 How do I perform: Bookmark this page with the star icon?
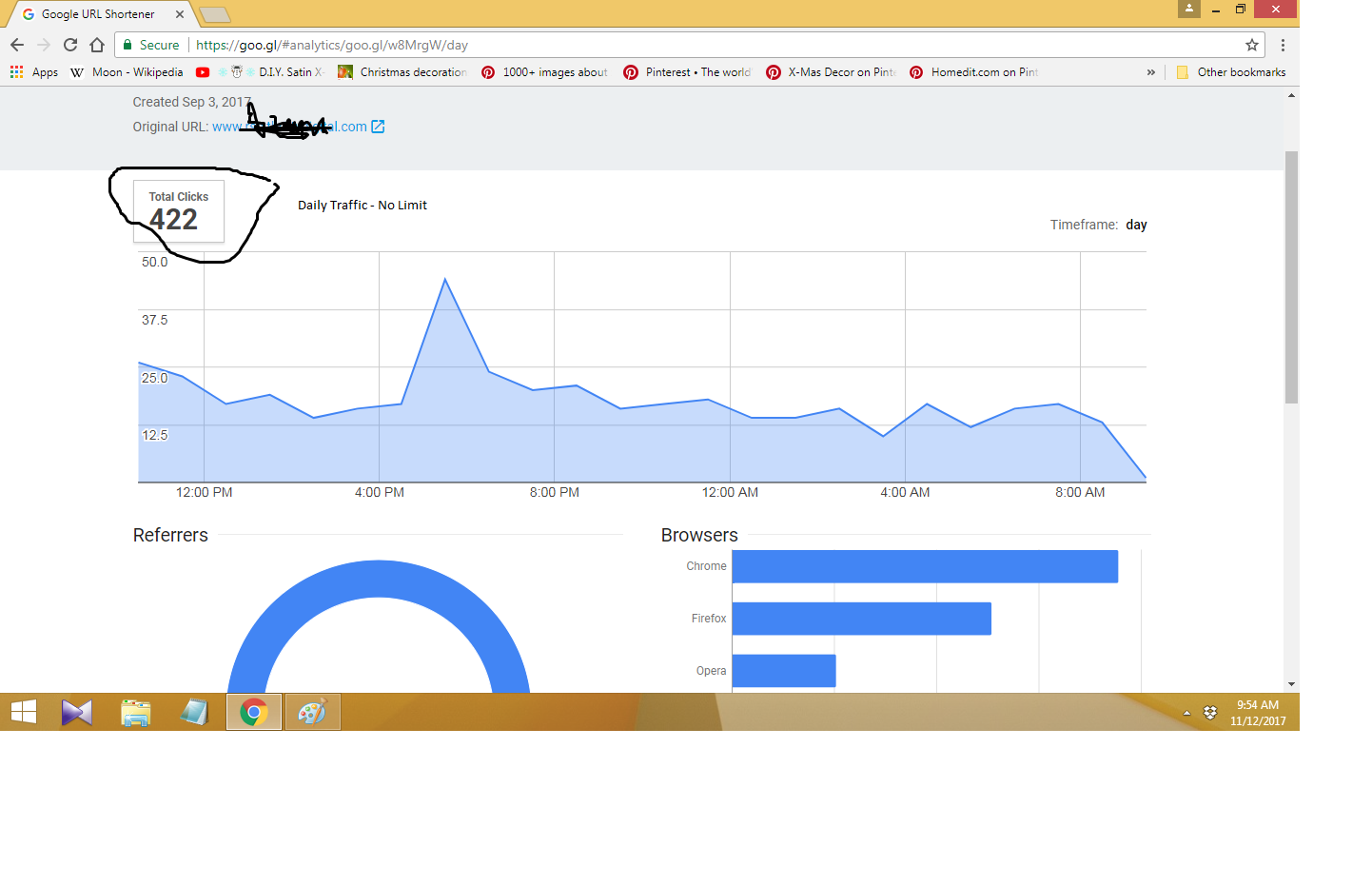tap(1252, 44)
